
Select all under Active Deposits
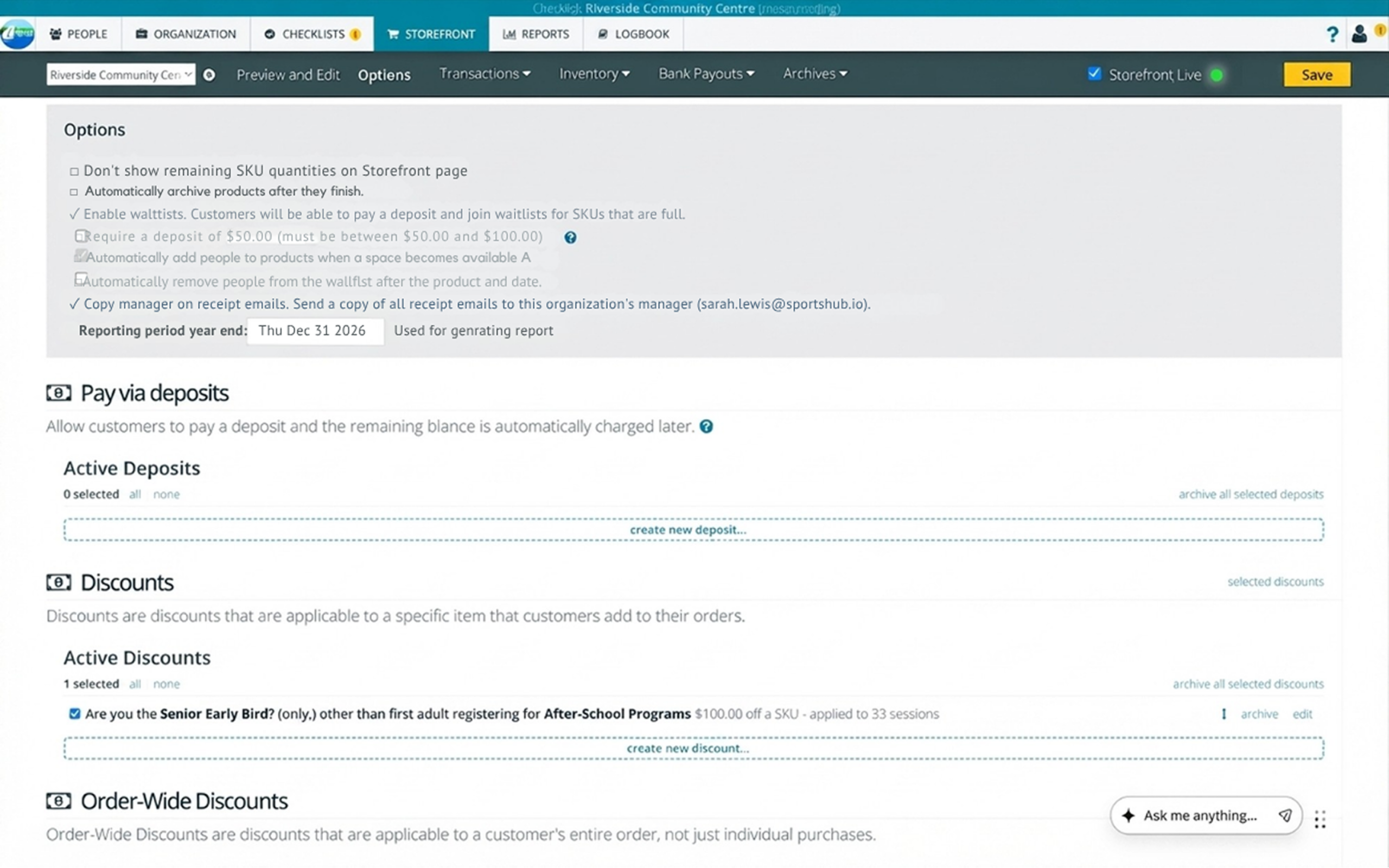(135, 494)
